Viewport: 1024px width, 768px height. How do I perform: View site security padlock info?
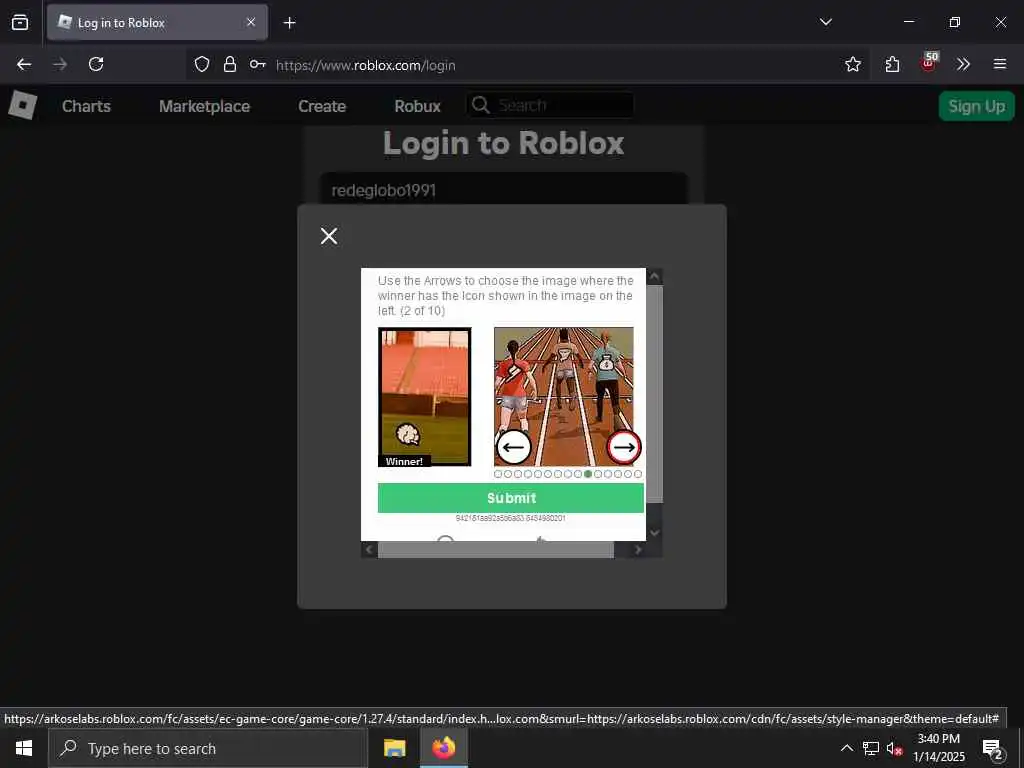tap(230, 64)
